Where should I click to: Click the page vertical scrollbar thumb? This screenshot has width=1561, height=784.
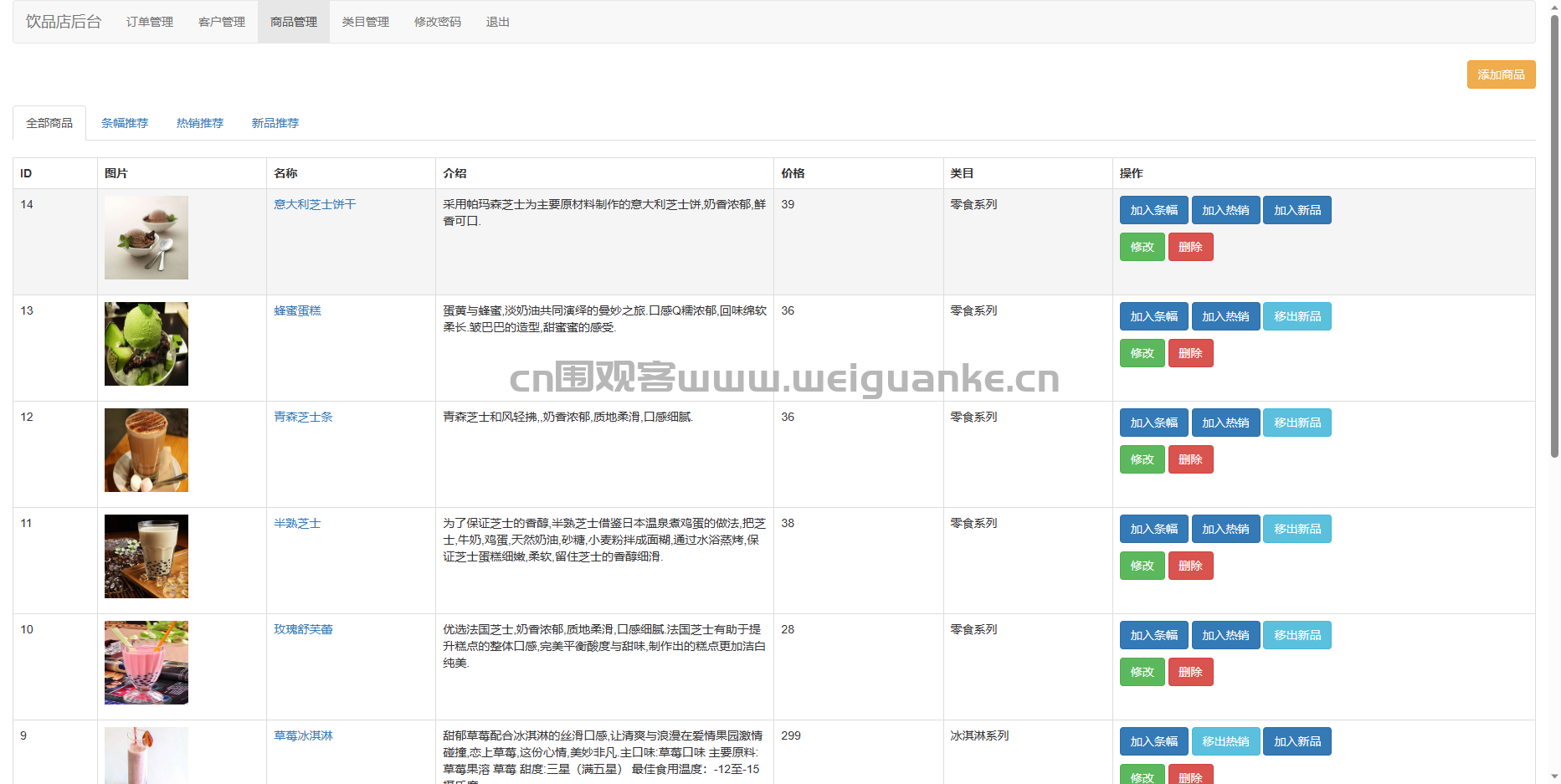point(1554,236)
